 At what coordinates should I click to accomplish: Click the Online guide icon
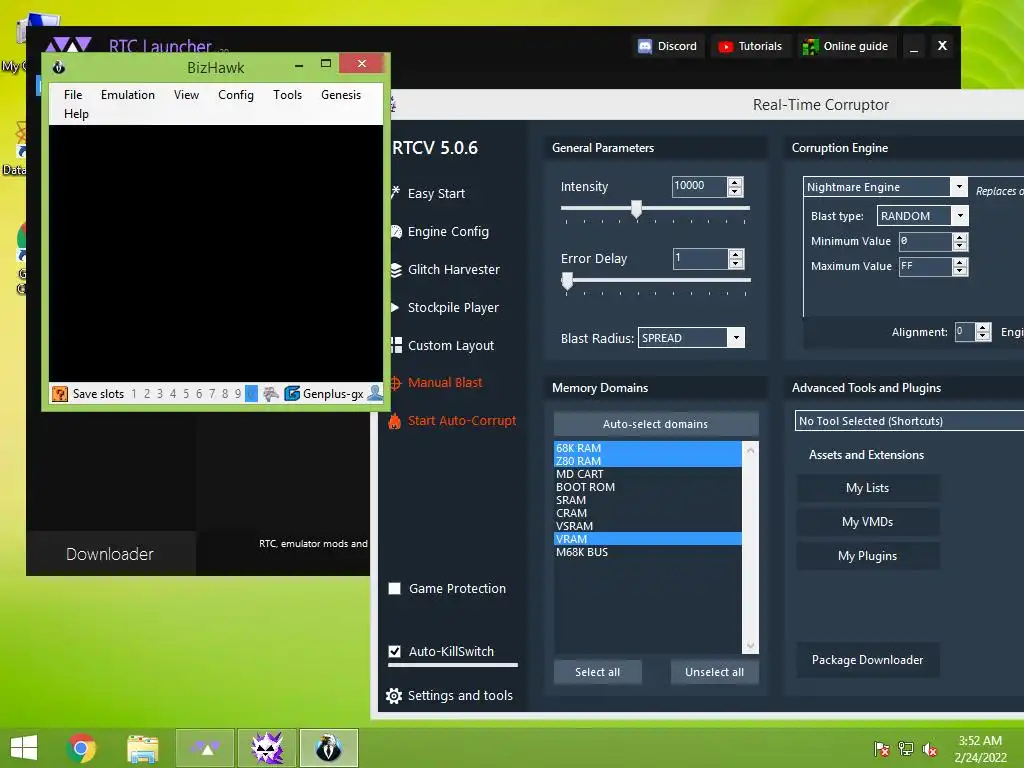click(x=810, y=46)
